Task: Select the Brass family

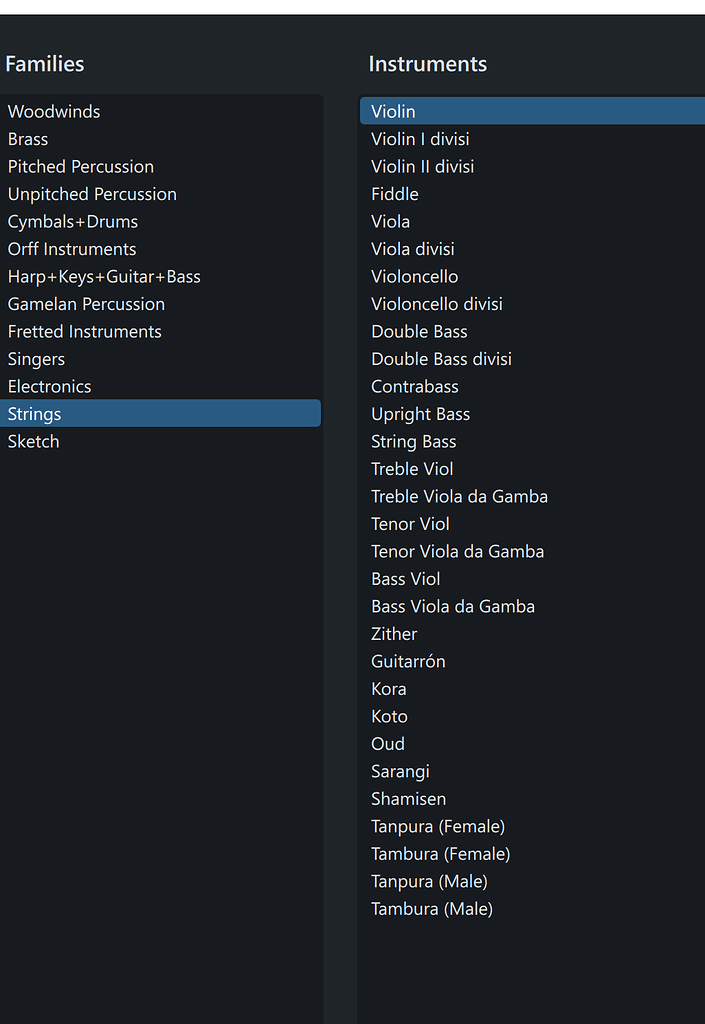Action: 27,139
